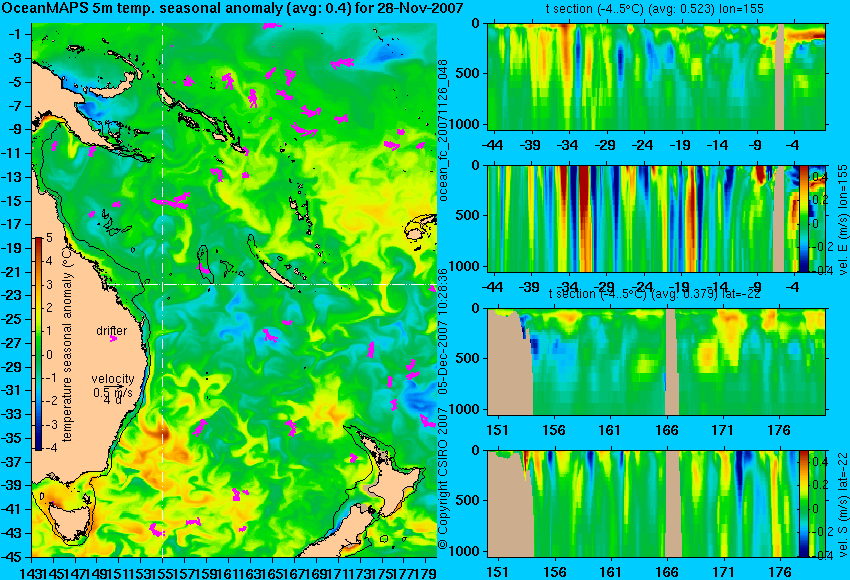Click the '0.2' value on the vel. S color bar
Viewport: 850px width, 580px height.
tap(819, 485)
